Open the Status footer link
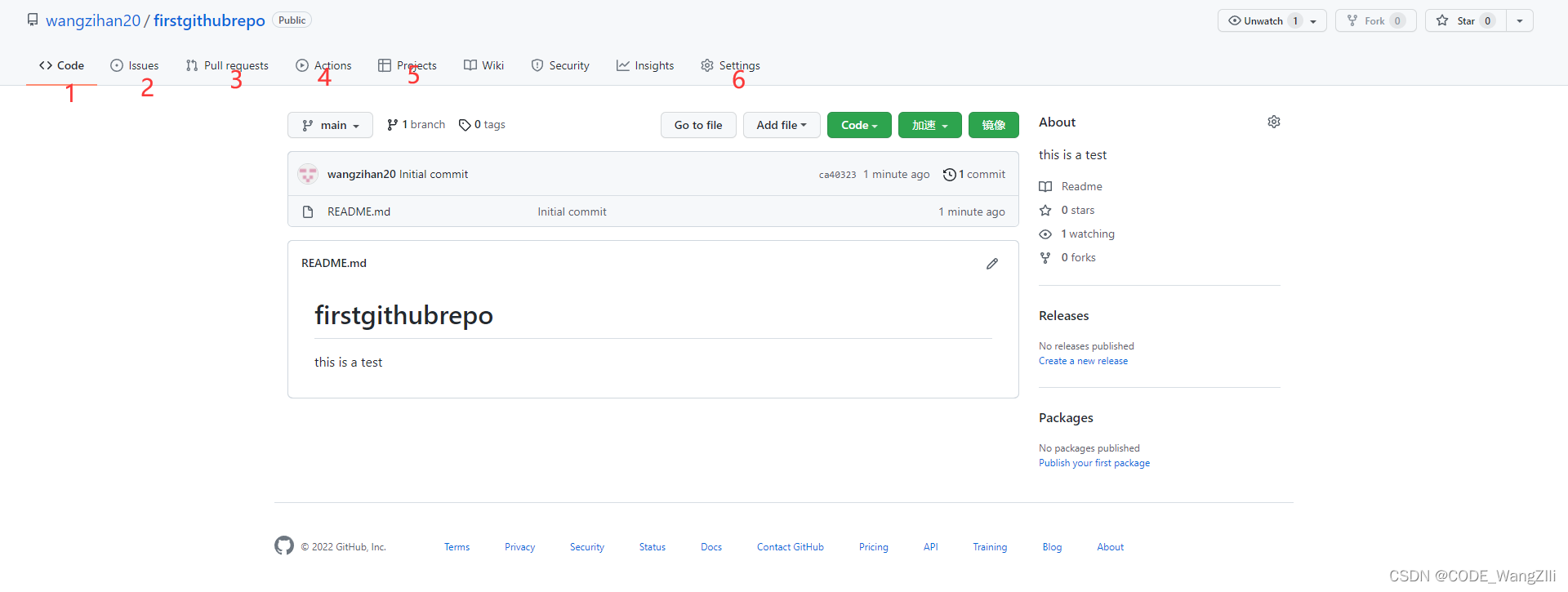1568x592 pixels. coord(652,547)
